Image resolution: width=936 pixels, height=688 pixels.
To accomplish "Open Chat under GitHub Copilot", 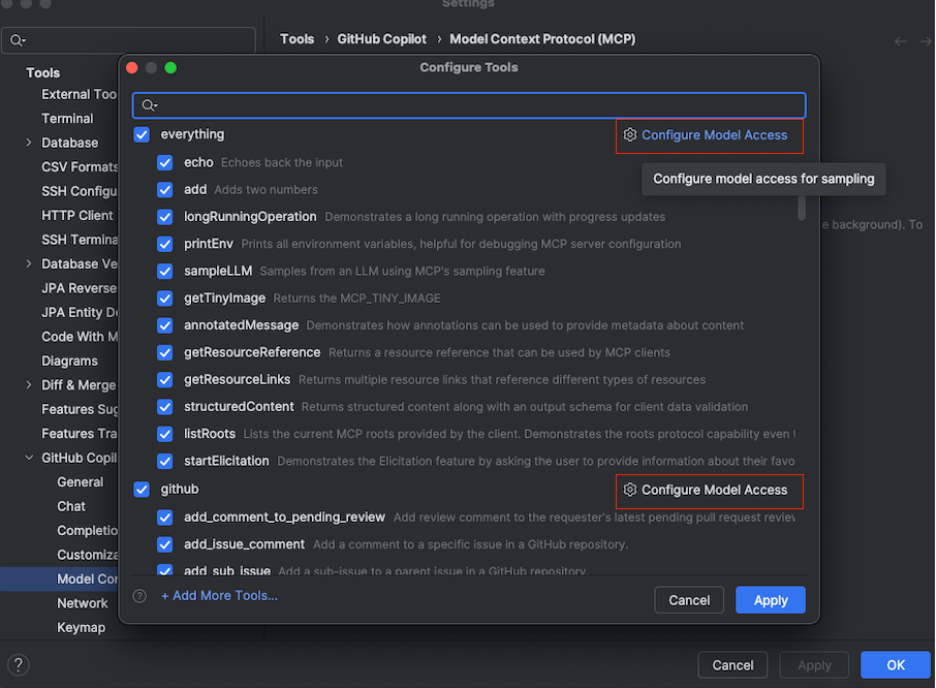I will tap(71, 507).
